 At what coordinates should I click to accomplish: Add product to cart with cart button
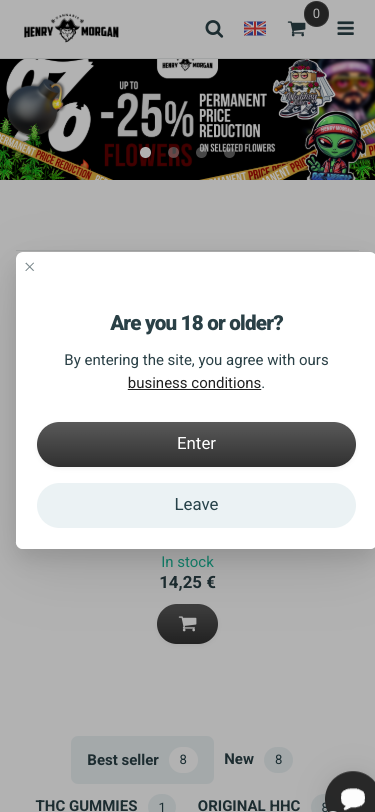click(x=188, y=624)
